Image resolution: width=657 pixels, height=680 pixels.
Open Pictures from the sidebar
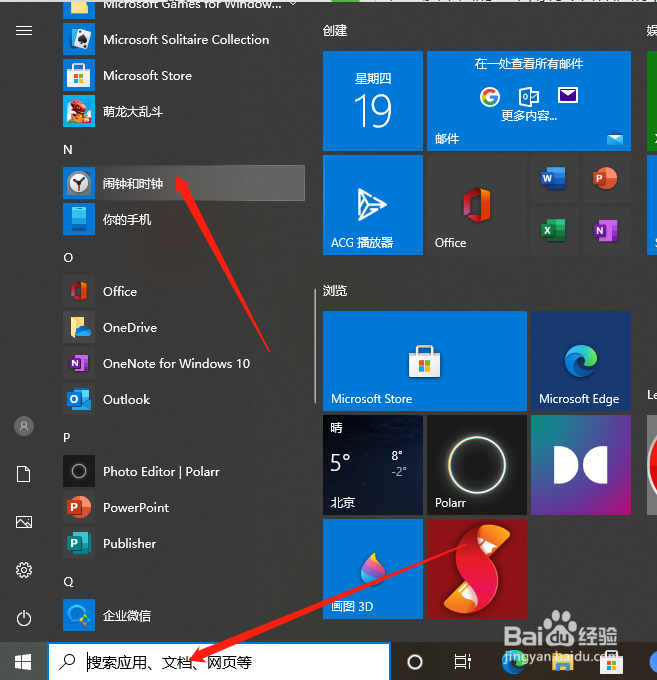pyautogui.click(x=24, y=522)
